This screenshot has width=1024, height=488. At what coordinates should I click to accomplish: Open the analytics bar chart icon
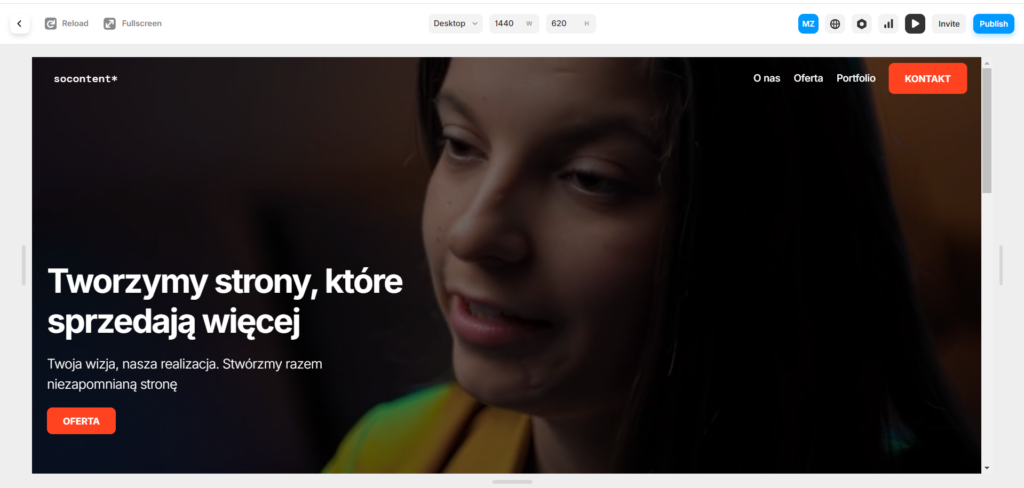(x=888, y=24)
